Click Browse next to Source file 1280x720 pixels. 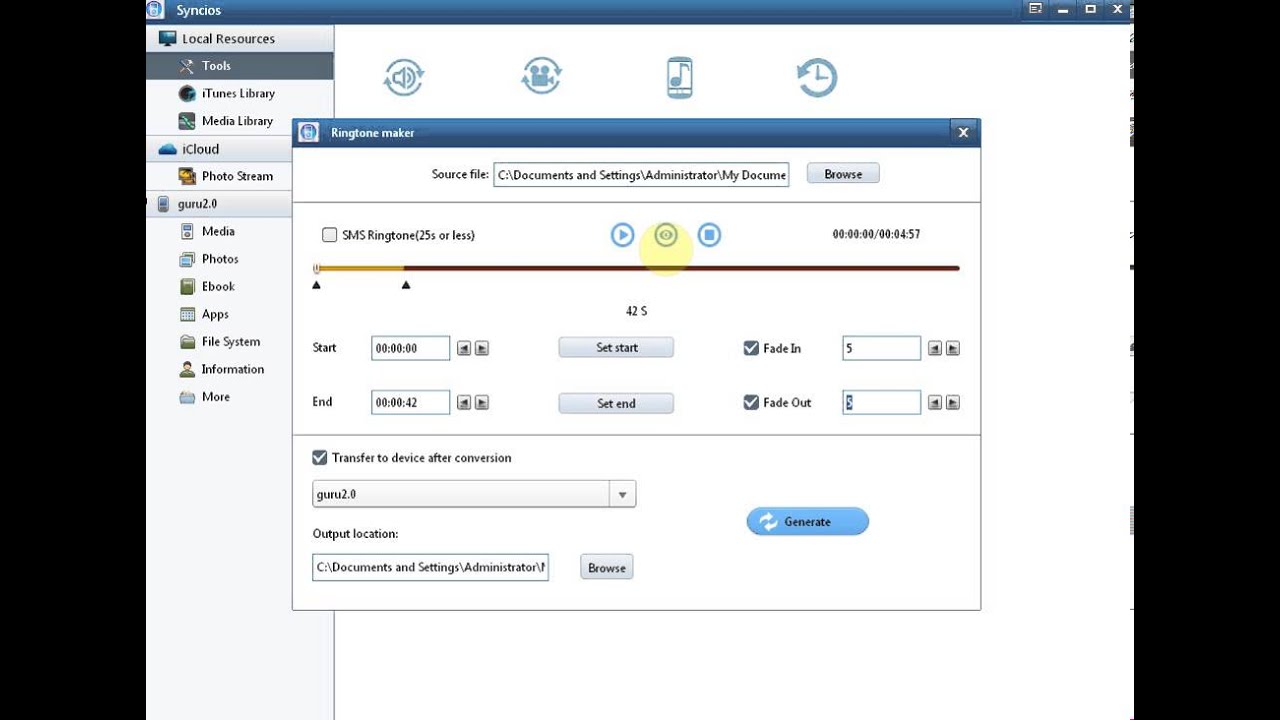[843, 174]
